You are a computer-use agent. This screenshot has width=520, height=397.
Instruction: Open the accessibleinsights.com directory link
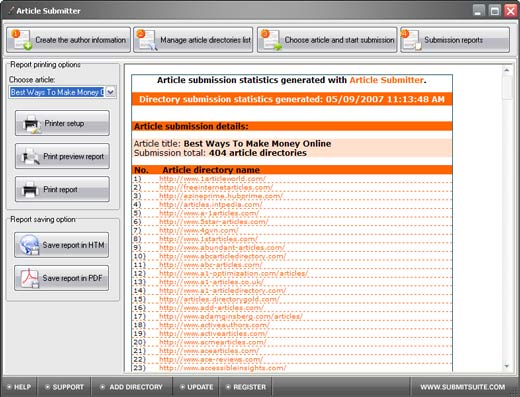(223, 368)
